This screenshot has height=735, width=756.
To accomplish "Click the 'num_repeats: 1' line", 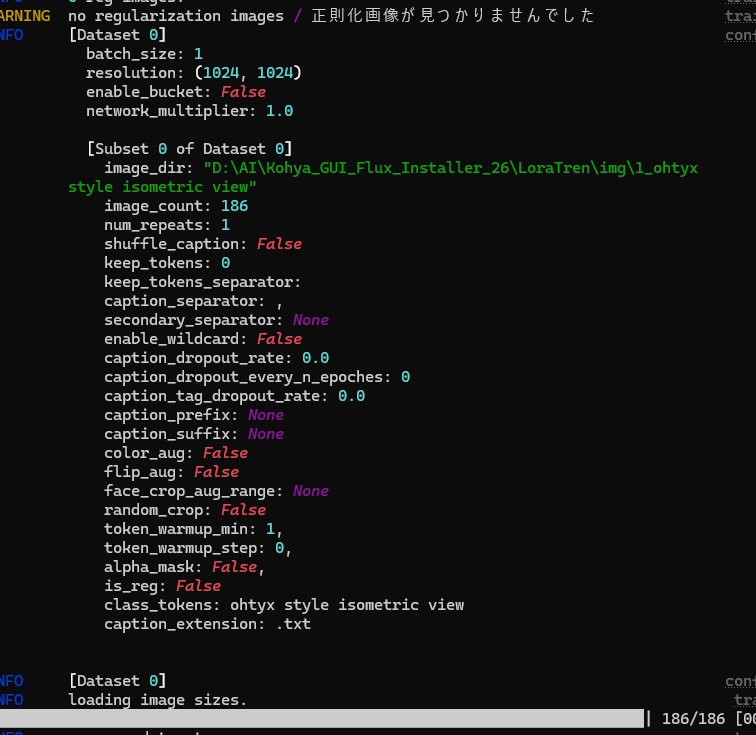I will (167, 225).
